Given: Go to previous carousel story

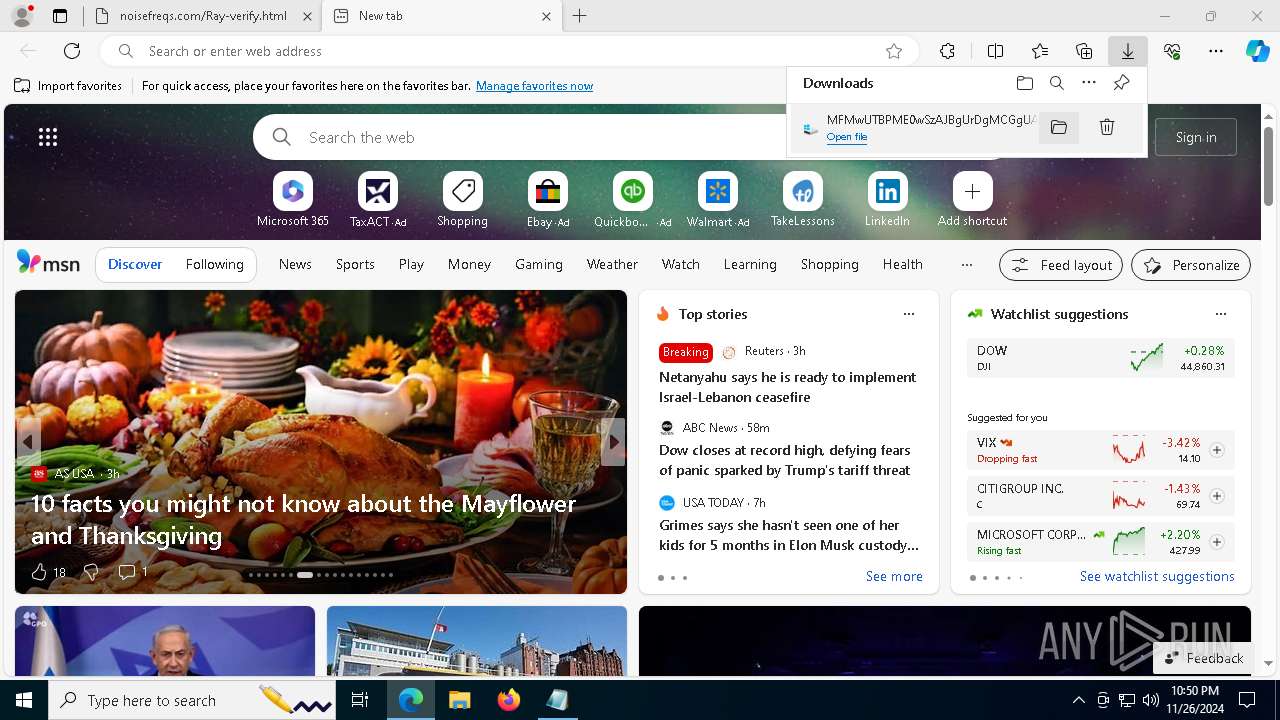Looking at the screenshot, I should pyautogui.click(x=28, y=441).
